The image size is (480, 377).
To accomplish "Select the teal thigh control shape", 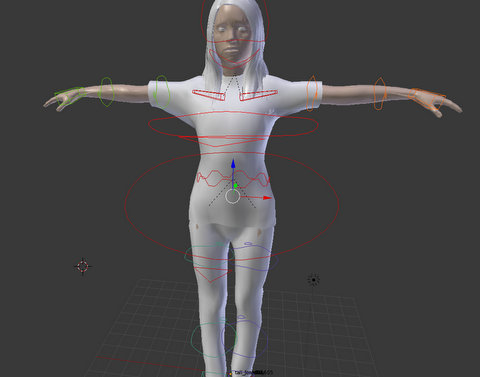I will click(x=209, y=256).
